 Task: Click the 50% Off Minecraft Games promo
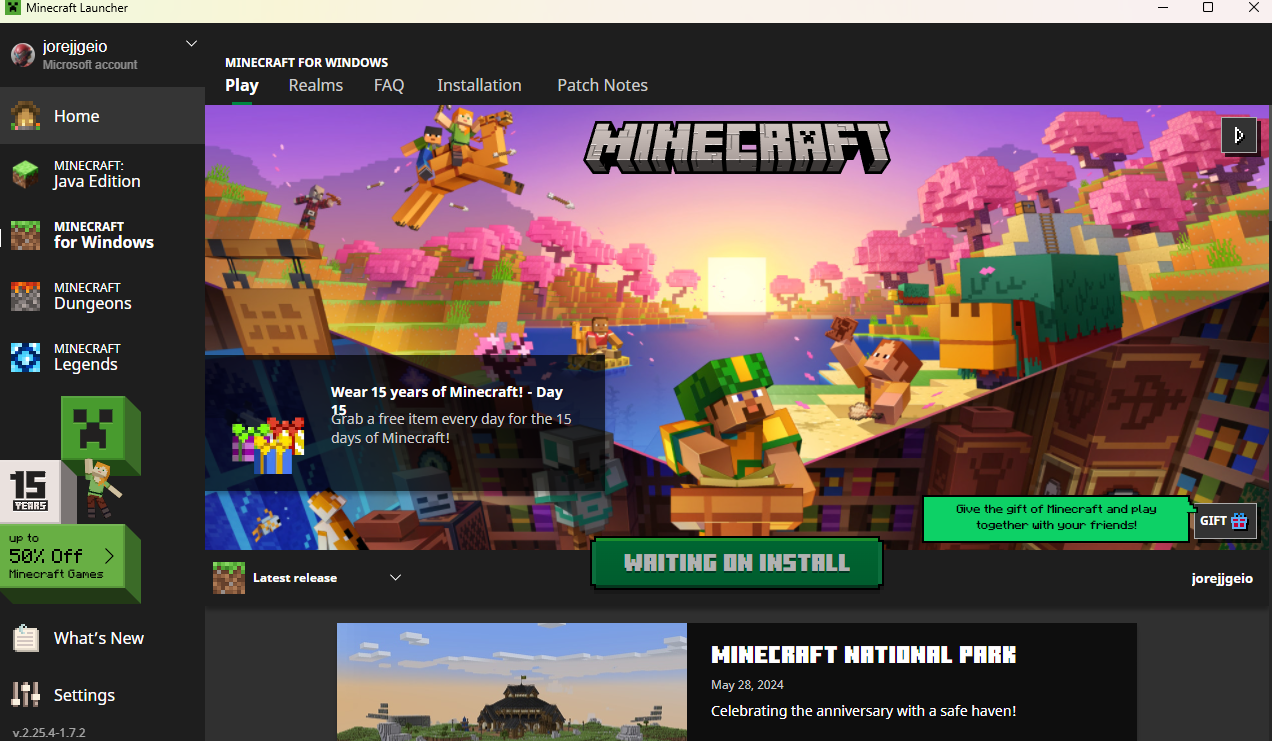[x=62, y=556]
